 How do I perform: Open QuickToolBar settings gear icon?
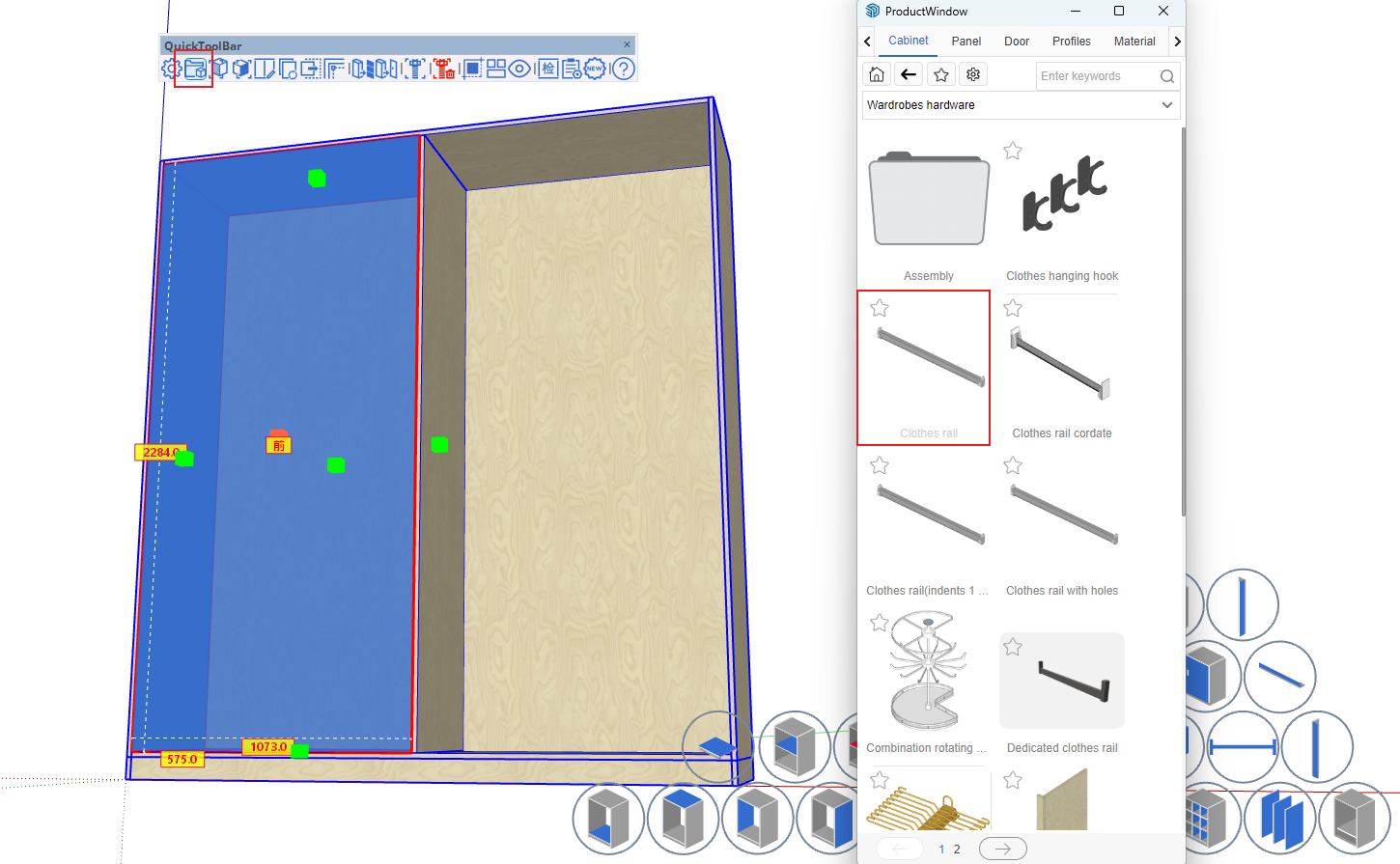171,69
